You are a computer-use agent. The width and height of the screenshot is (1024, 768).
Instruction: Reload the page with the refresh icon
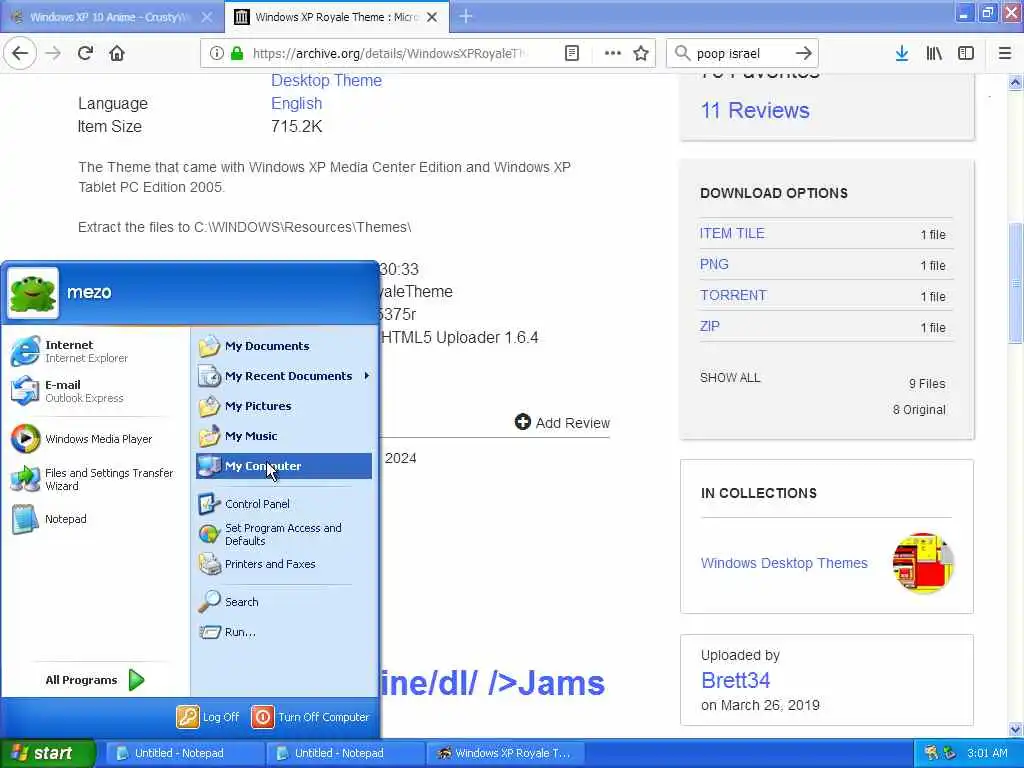(85, 53)
